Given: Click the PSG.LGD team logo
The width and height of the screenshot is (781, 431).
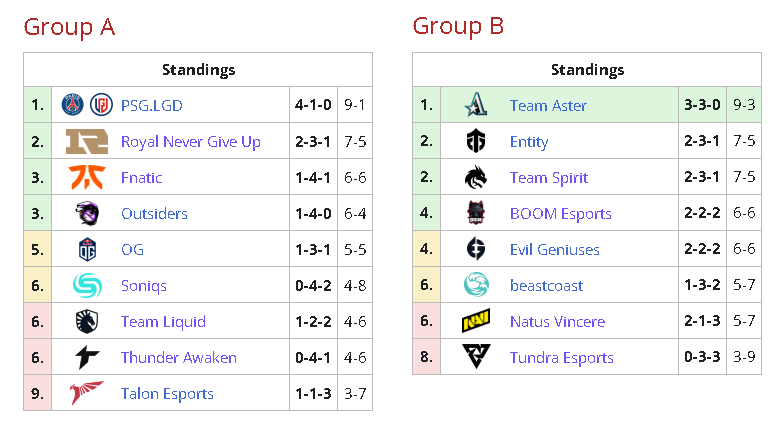Looking at the screenshot, I should click(86, 105).
